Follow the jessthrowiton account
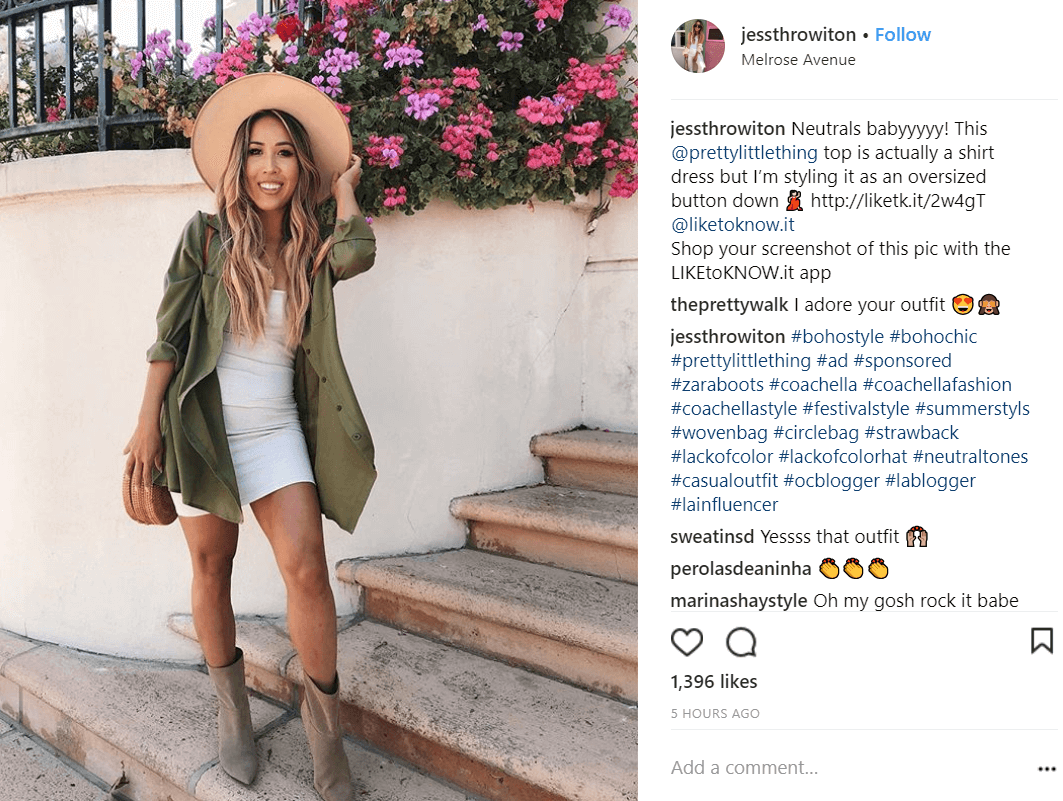The height and width of the screenshot is (801, 1063). (902, 35)
